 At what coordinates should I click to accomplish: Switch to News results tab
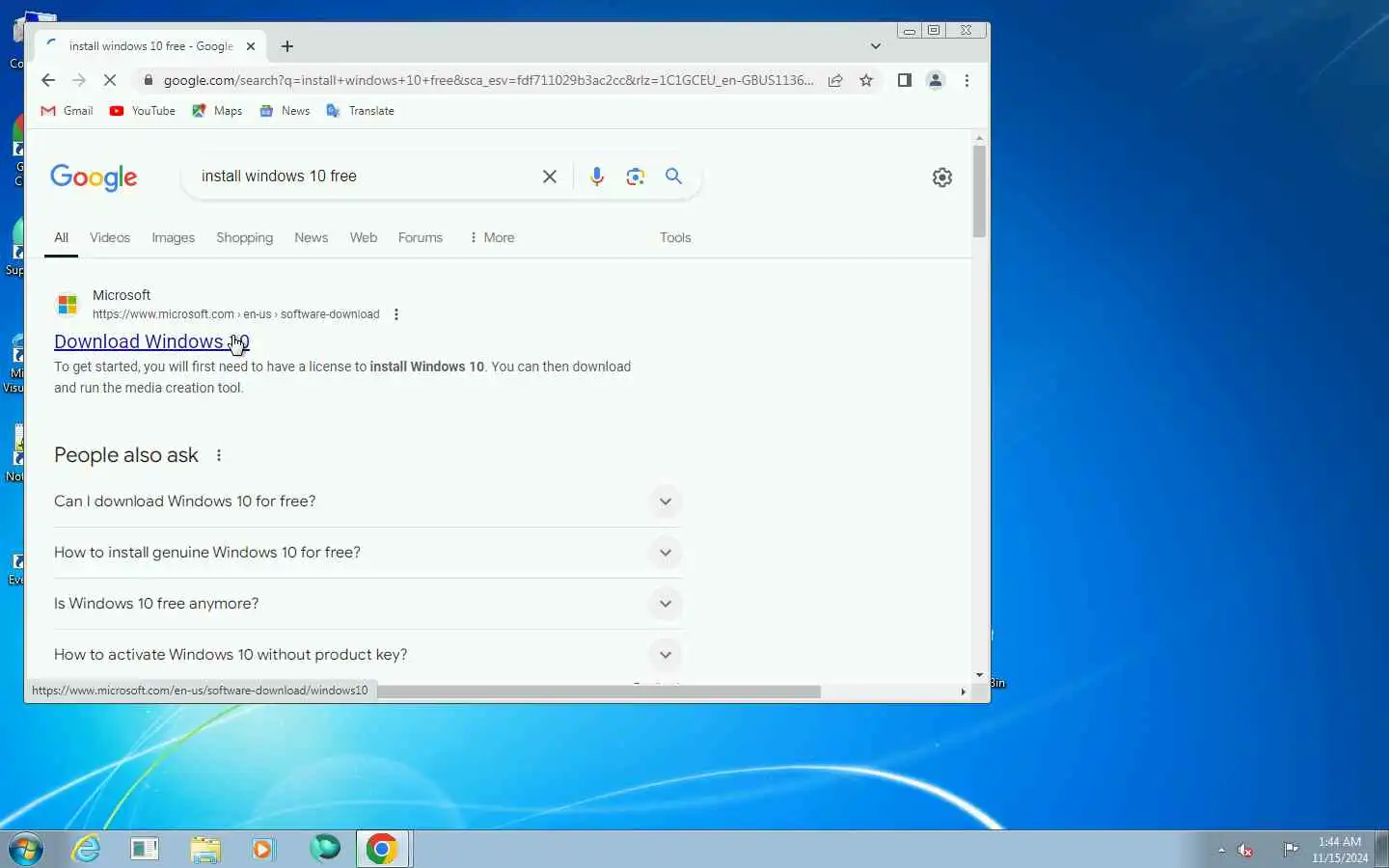coord(311,238)
